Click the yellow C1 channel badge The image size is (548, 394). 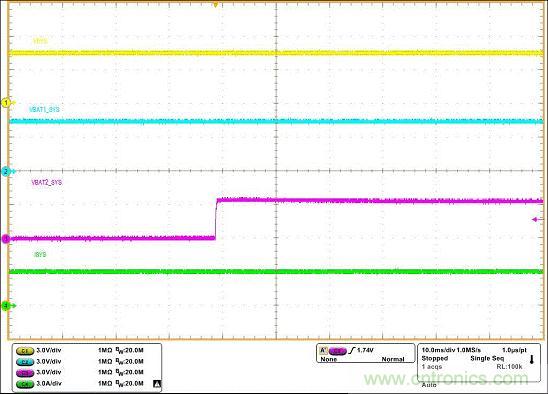(25, 350)
